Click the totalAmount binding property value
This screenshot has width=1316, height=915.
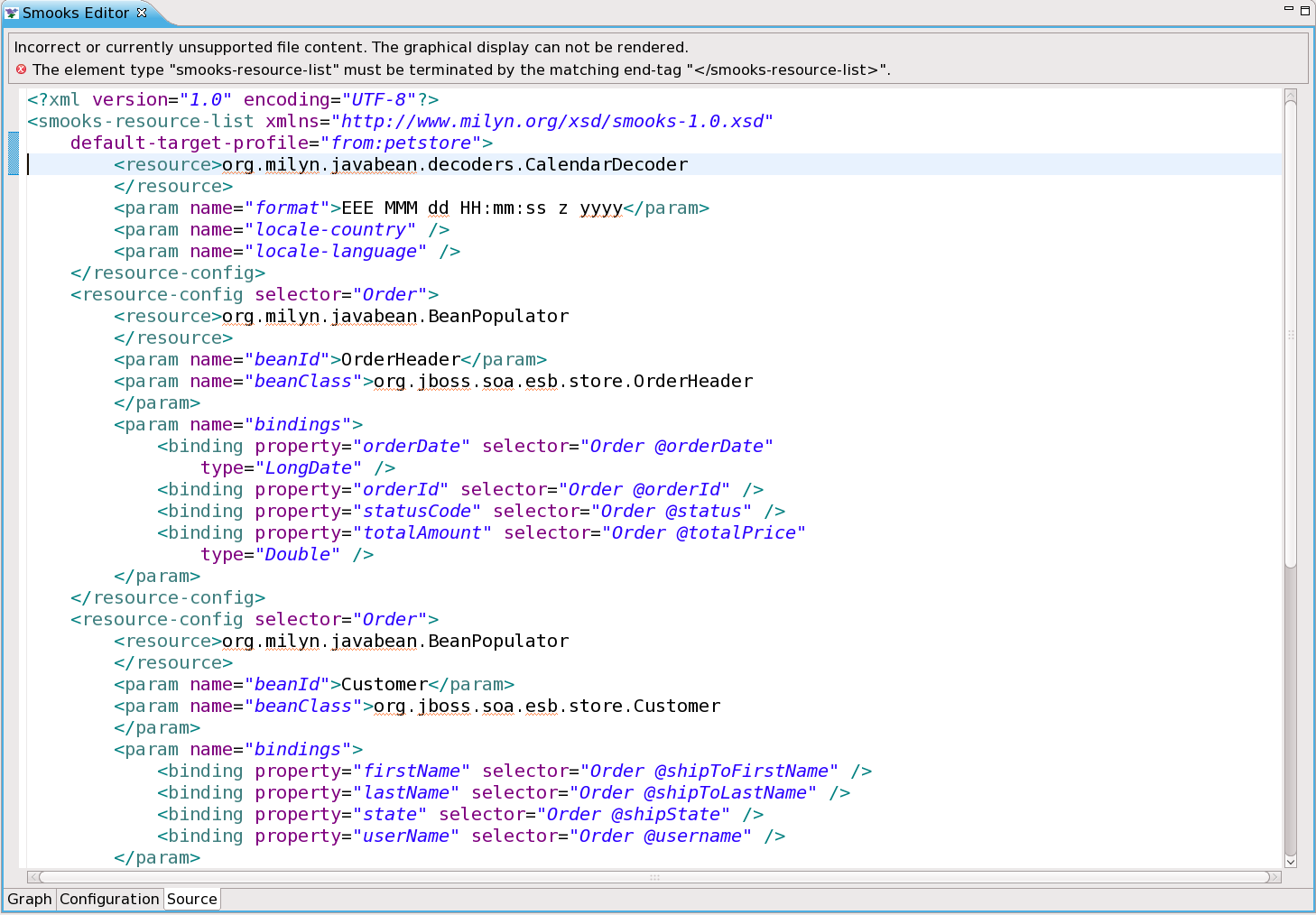point(422,532)
